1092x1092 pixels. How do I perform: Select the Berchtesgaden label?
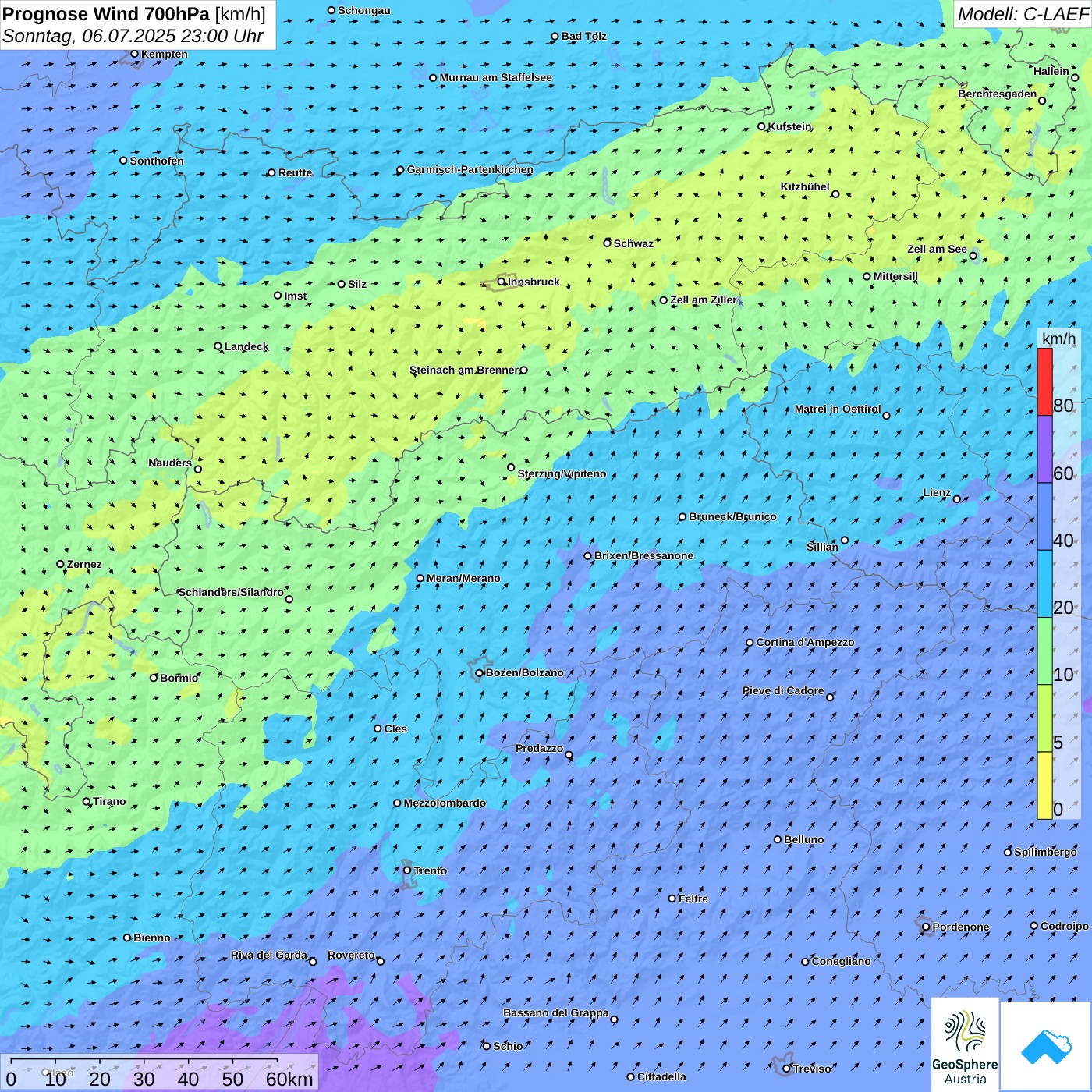tap(998, 94)
